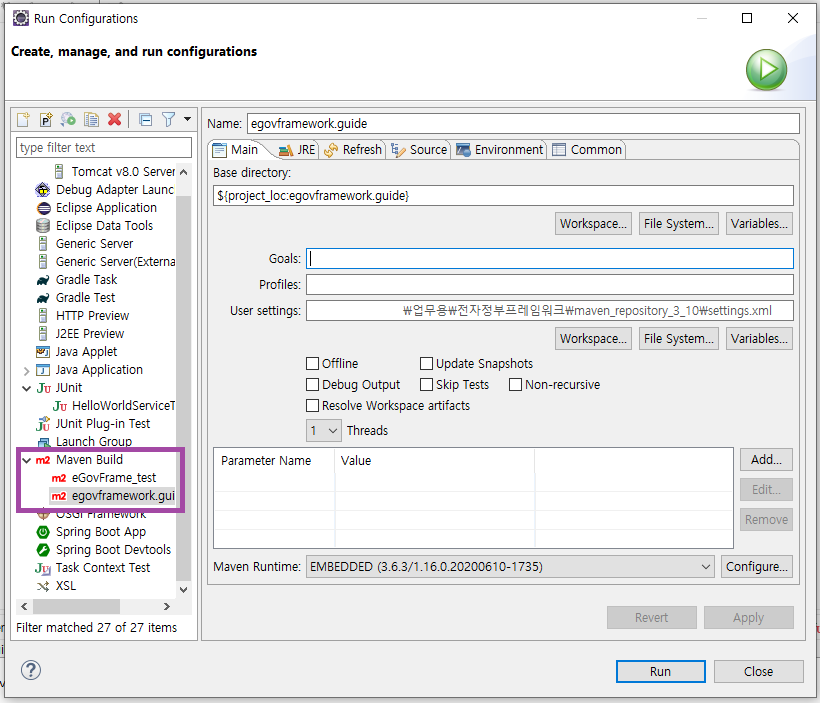Image resolution: width=820 pixels, height=703 pixels.
Task: Expand the Java Application tree node
Action: [x=26, y=371]
